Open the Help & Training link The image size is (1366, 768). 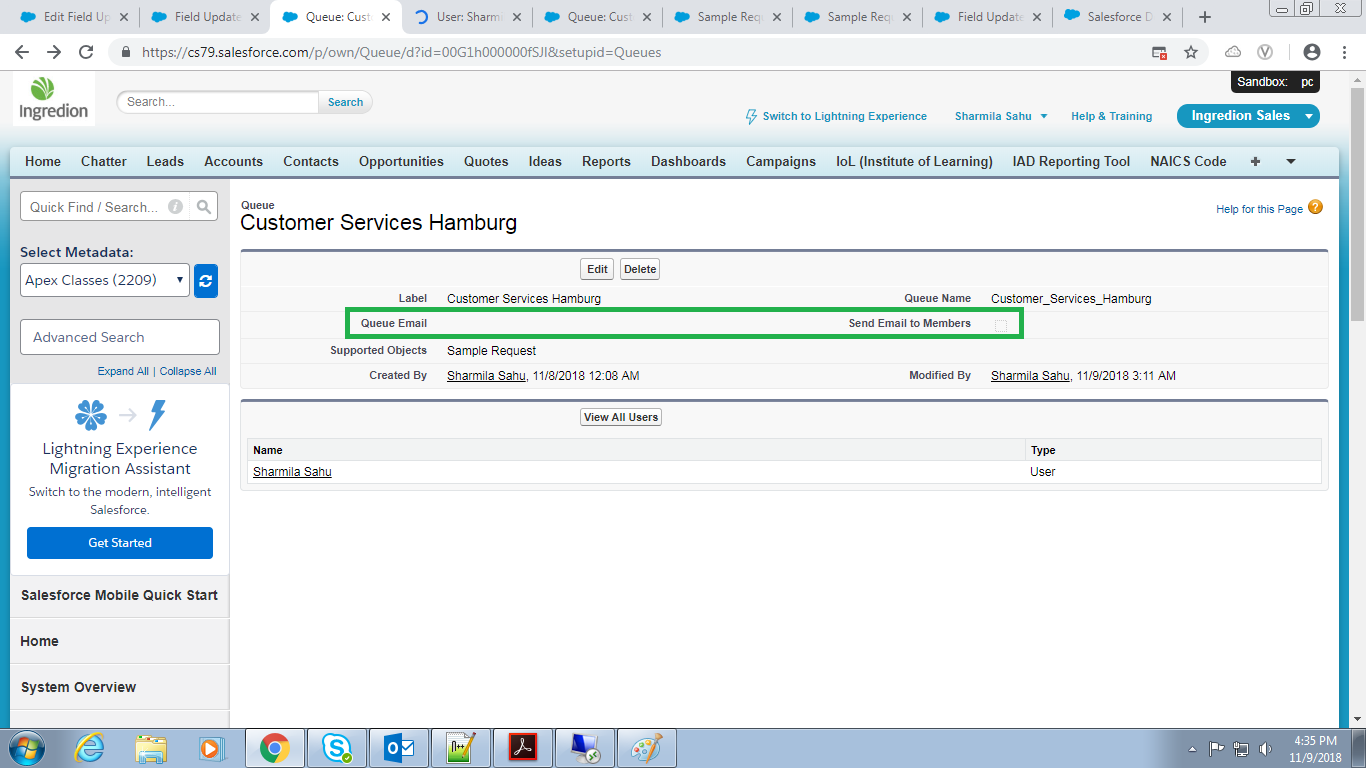(1111, 116)
